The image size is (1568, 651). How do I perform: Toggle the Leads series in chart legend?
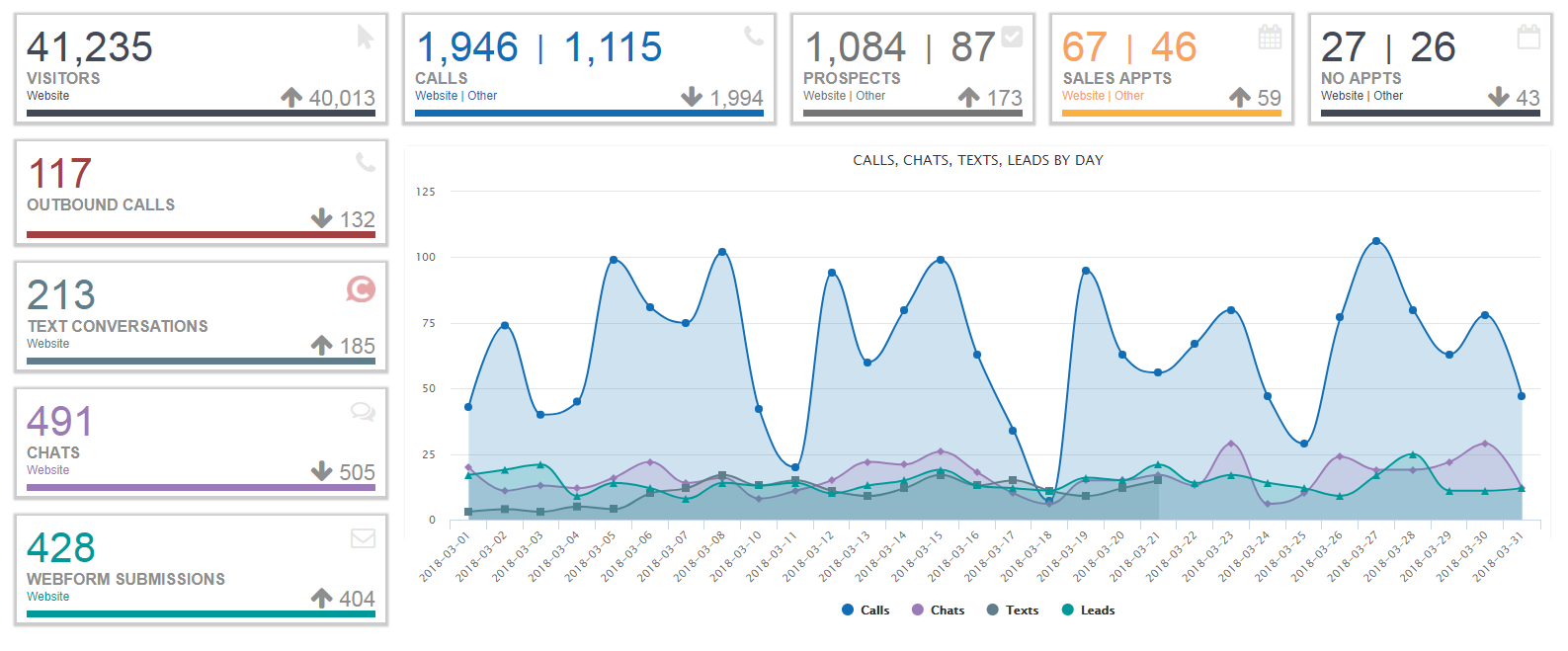(x=1088, y=610)
